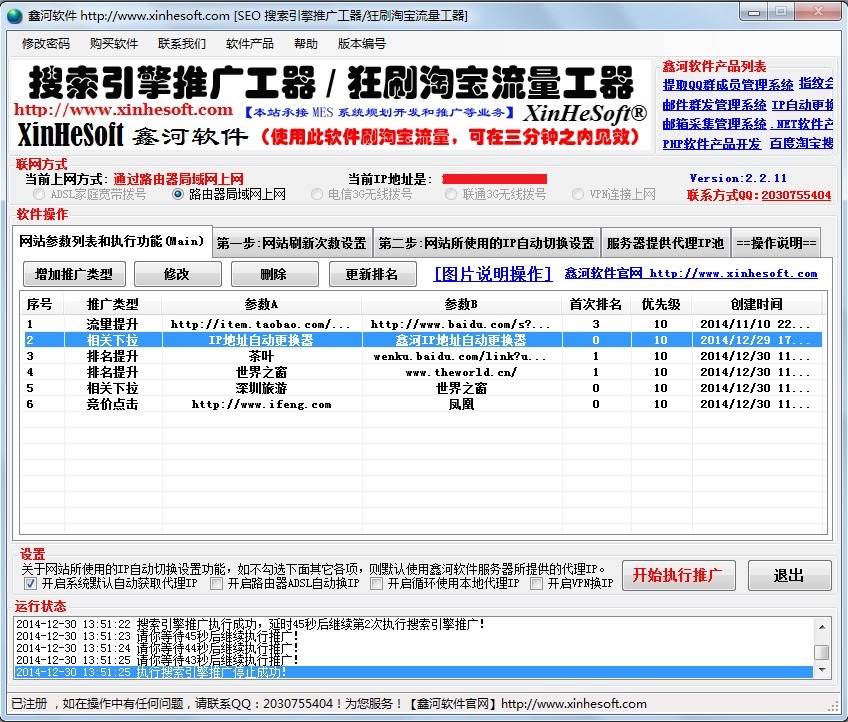The width and height of the screenshot is (848, 722).
Task: Select row 4 with www.theworld.cn/
Action: (421, 372)
